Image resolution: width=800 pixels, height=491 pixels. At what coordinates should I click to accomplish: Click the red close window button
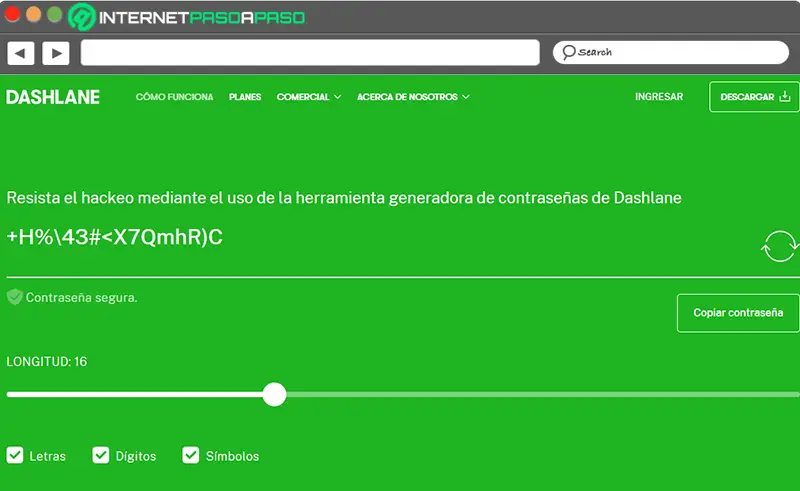[12, 15]
